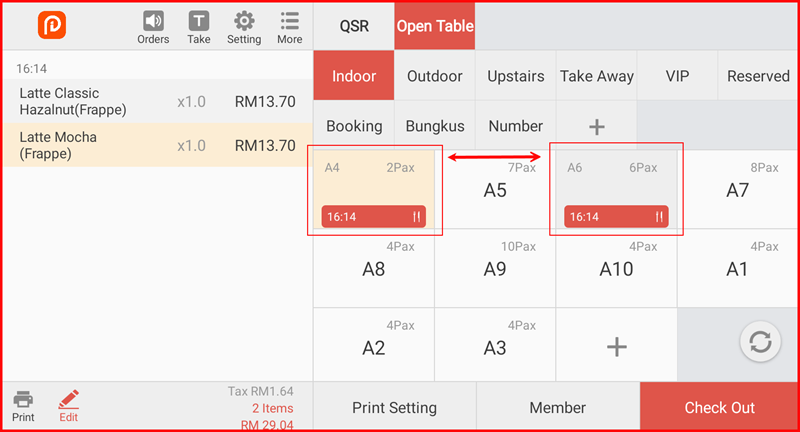Select the Bungkus tab
Image resolution: width=800 pixels, height=432 pixels.
coord(435,126)
